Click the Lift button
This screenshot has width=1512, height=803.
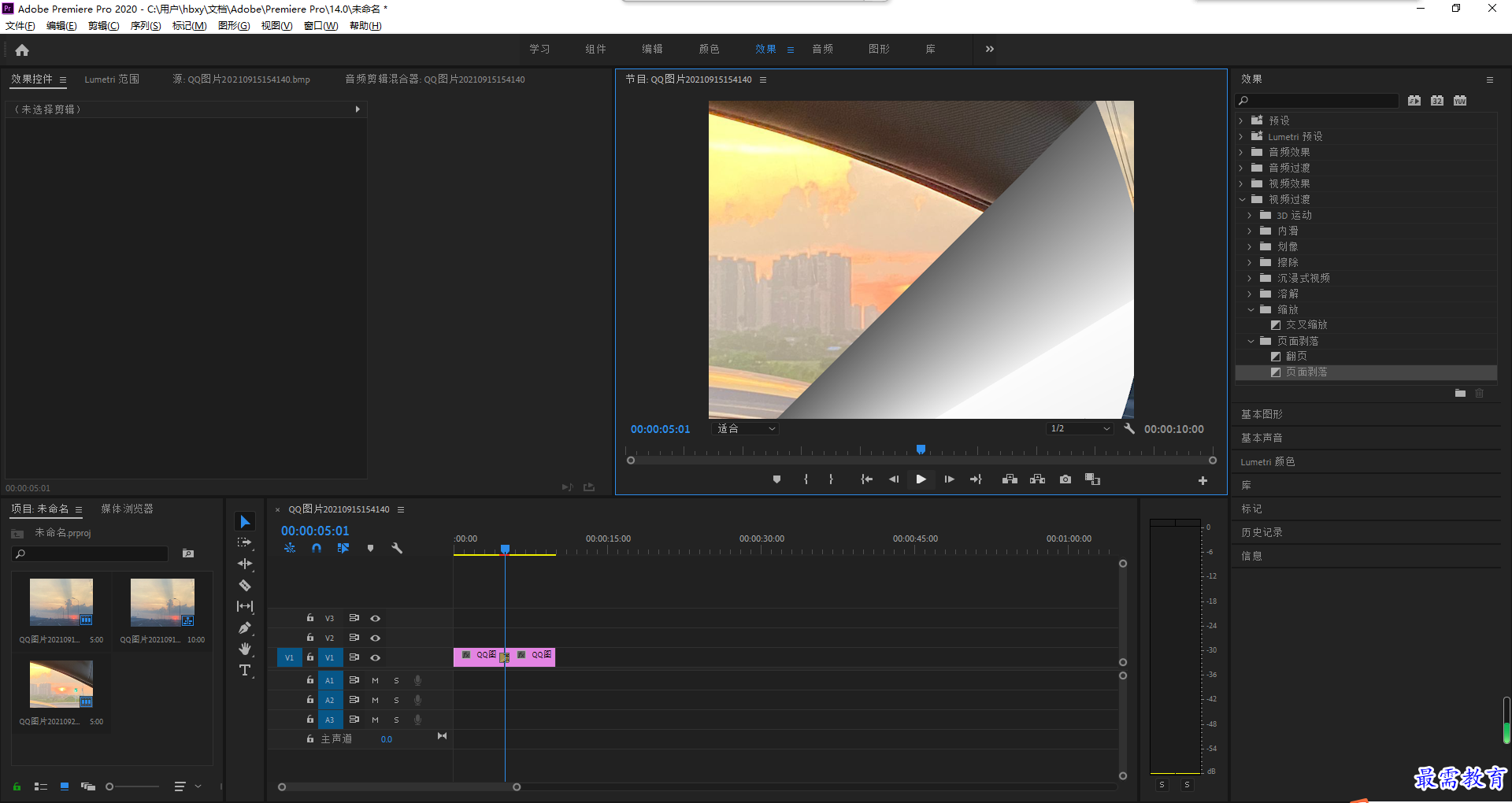(1010, 479)
